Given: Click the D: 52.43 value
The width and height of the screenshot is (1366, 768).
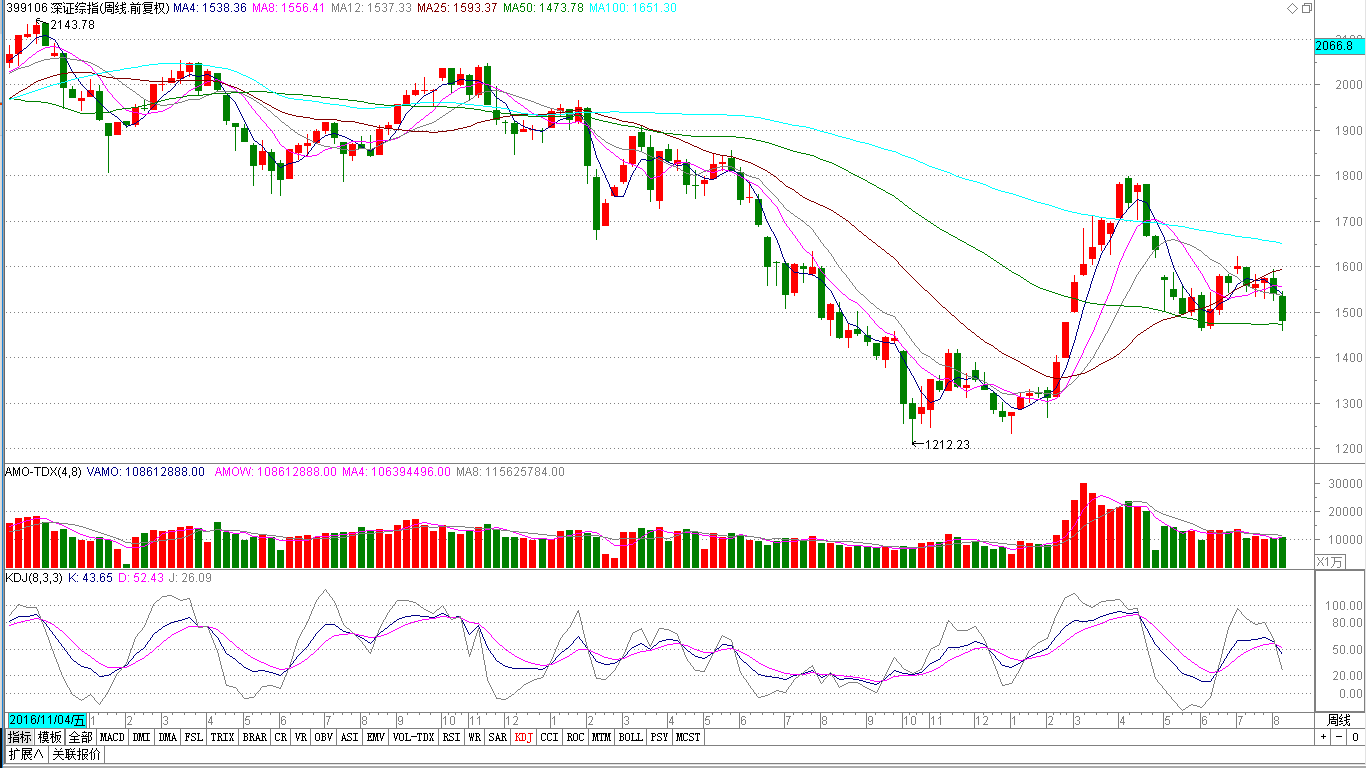Looking at the screenshot, I should (139, 578).
